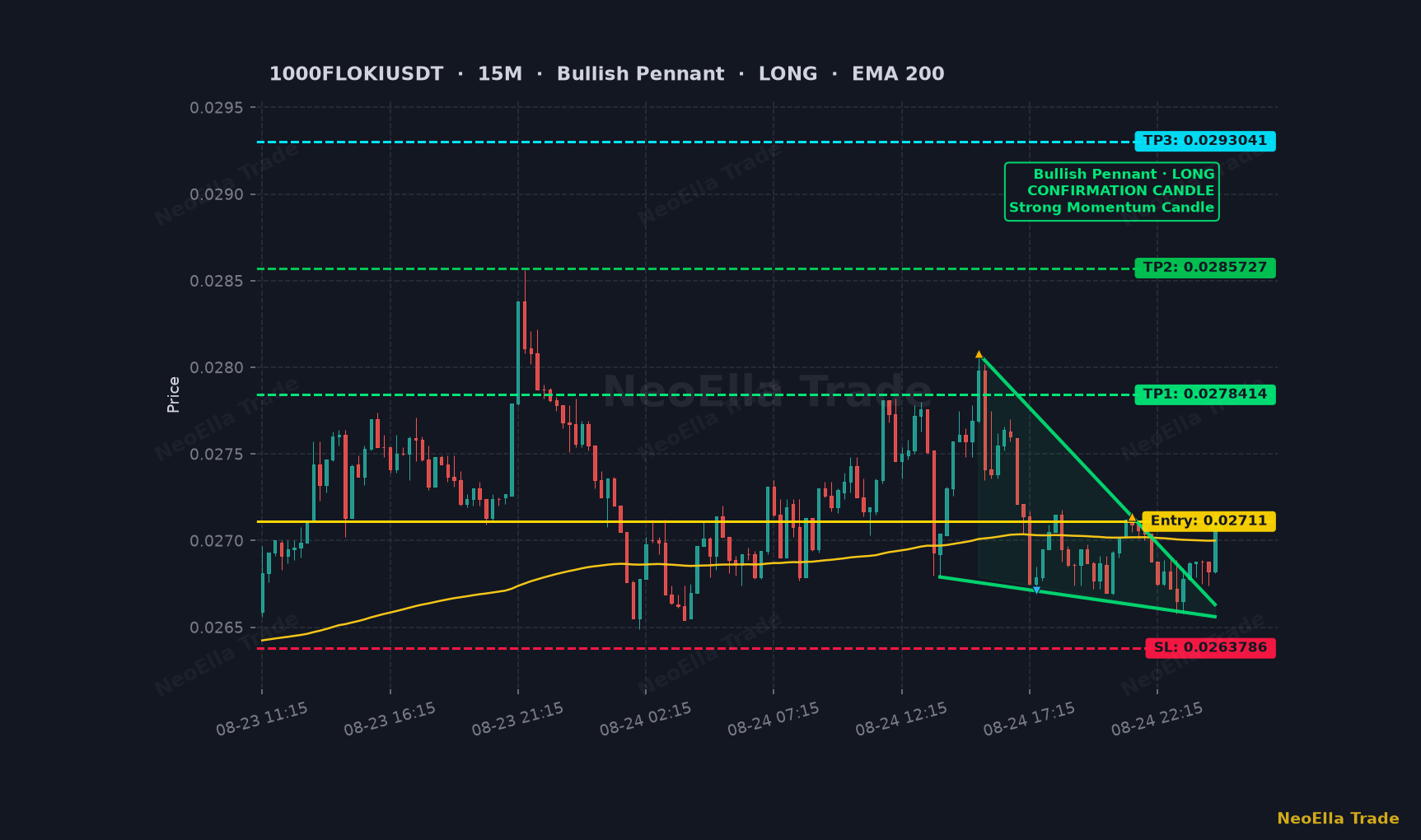Click the SL: 0.0263786 label
1421x840 pixels.
(x=1210, y=648)
